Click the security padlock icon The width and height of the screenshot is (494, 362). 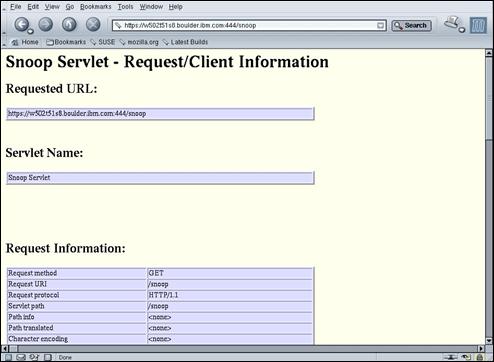(480, 357)
